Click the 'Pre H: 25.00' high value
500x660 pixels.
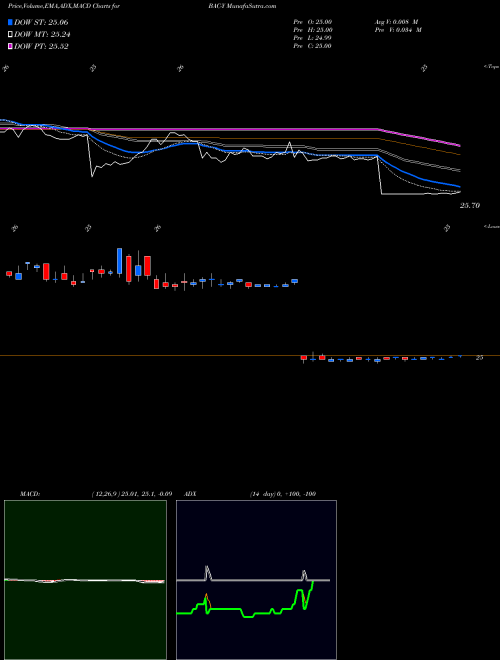pos(313,30)
